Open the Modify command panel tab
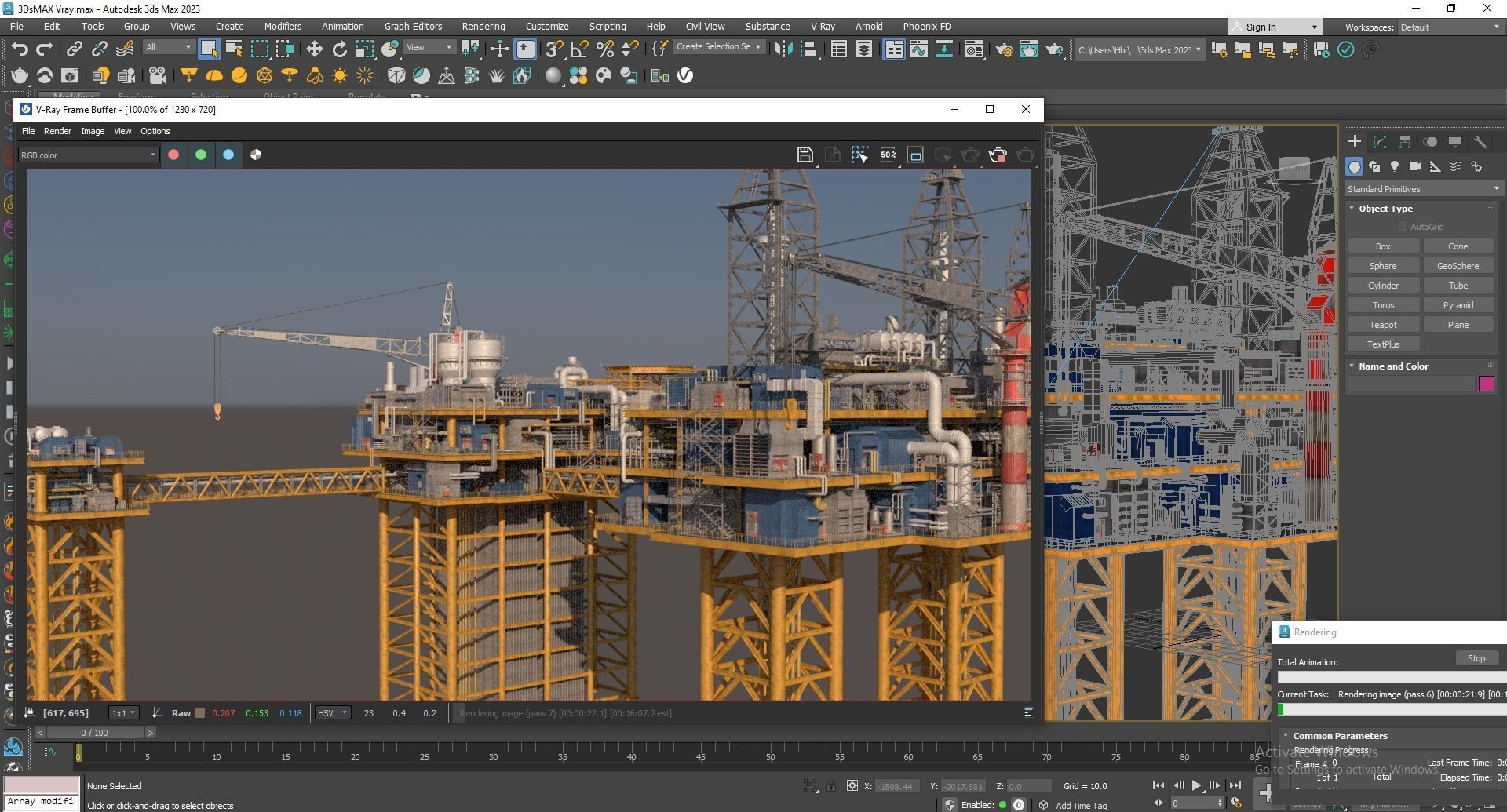1507x812 pixels. point(1380,142)
